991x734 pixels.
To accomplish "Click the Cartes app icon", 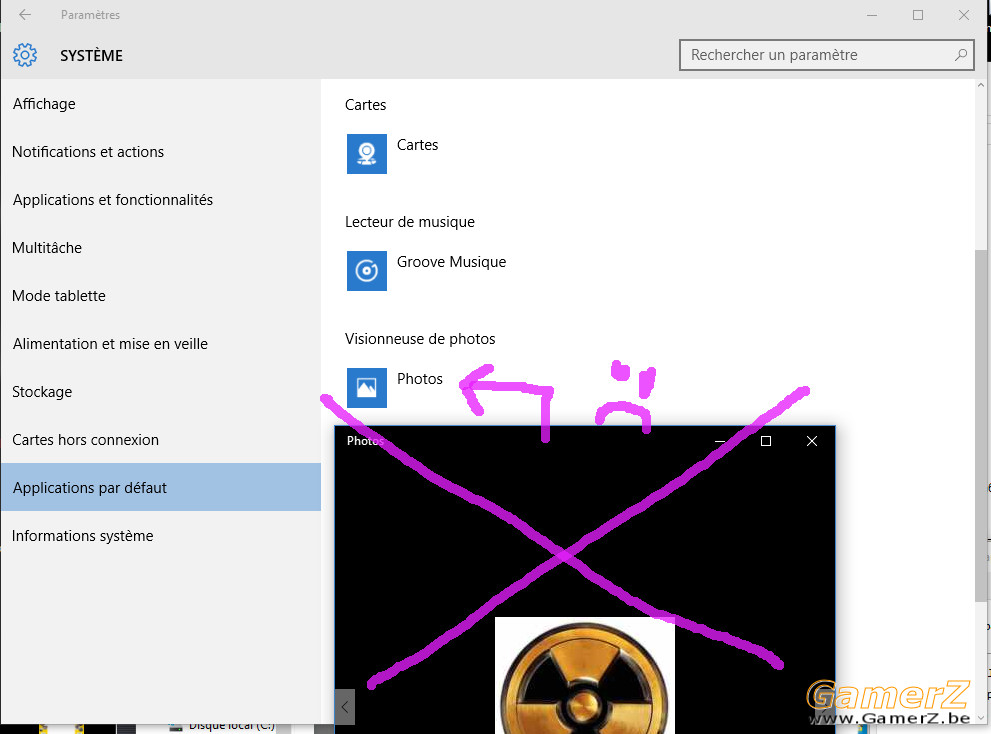I will click(367, 154).
